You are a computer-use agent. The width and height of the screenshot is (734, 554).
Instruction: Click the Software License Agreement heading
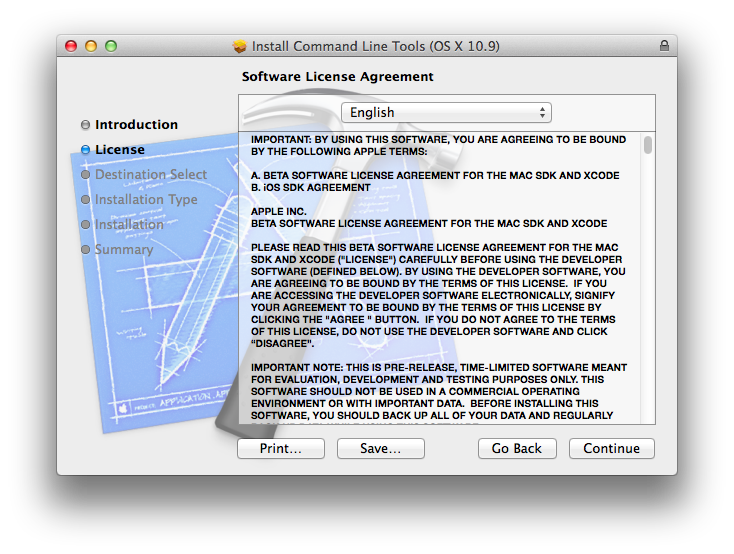click(338, 76)
